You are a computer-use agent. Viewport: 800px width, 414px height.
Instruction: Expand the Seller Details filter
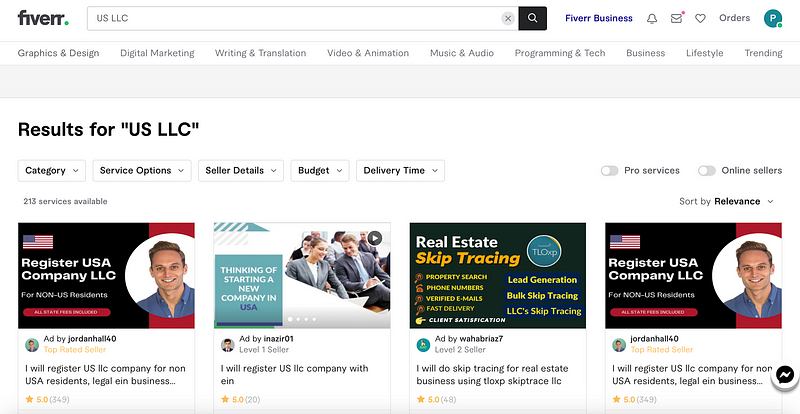[241, 171]
